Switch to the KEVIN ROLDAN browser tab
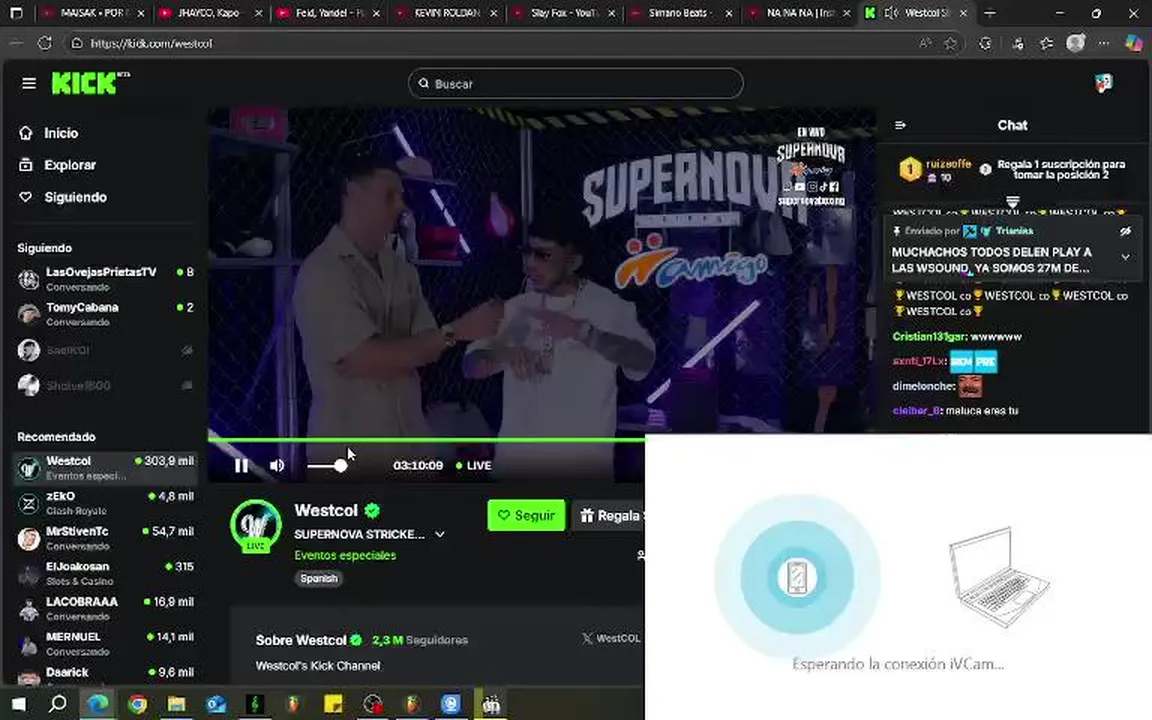Screen dimensions: 1152x720 click(x=445, y=13)
